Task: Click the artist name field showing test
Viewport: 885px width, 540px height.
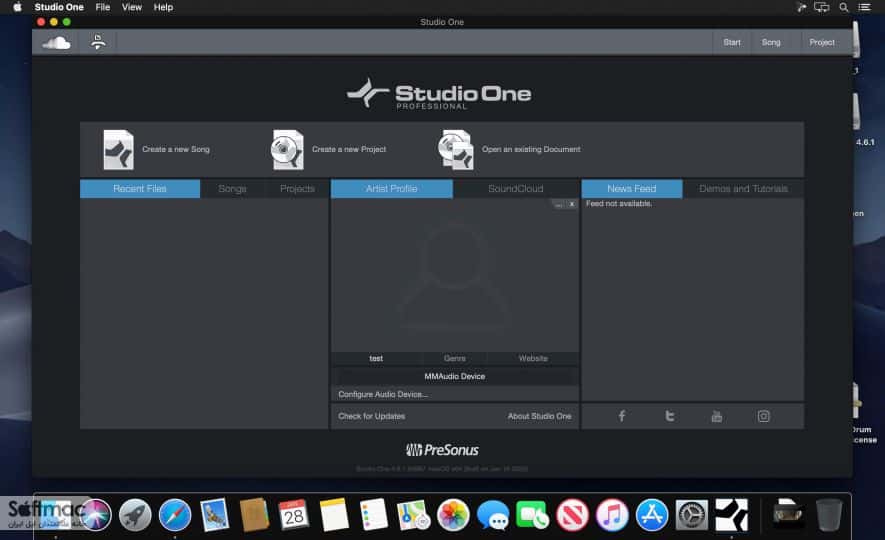Action: tap(376, 358)
